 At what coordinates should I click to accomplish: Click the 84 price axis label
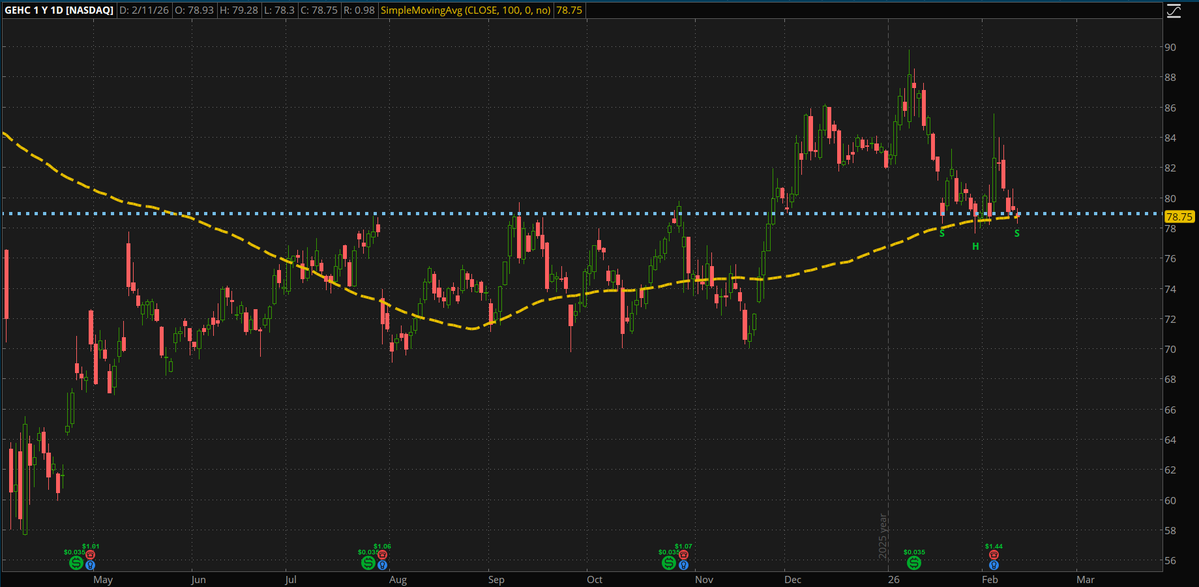click(x=1170, y=138)
